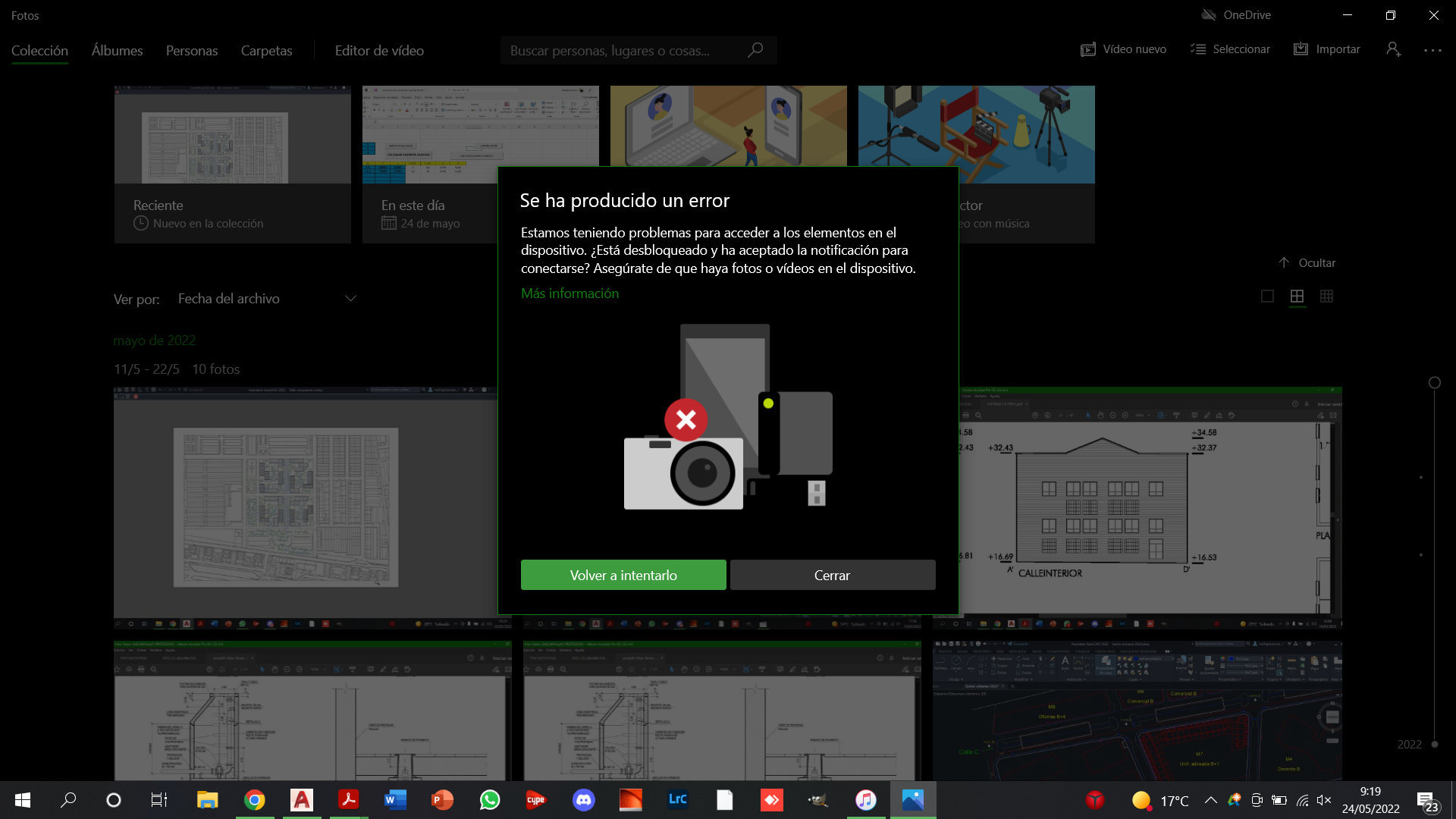The height and width of the screenshot is (819, 1456).
Task: Switch to small grid view
Action: [x=1326, y=297]
